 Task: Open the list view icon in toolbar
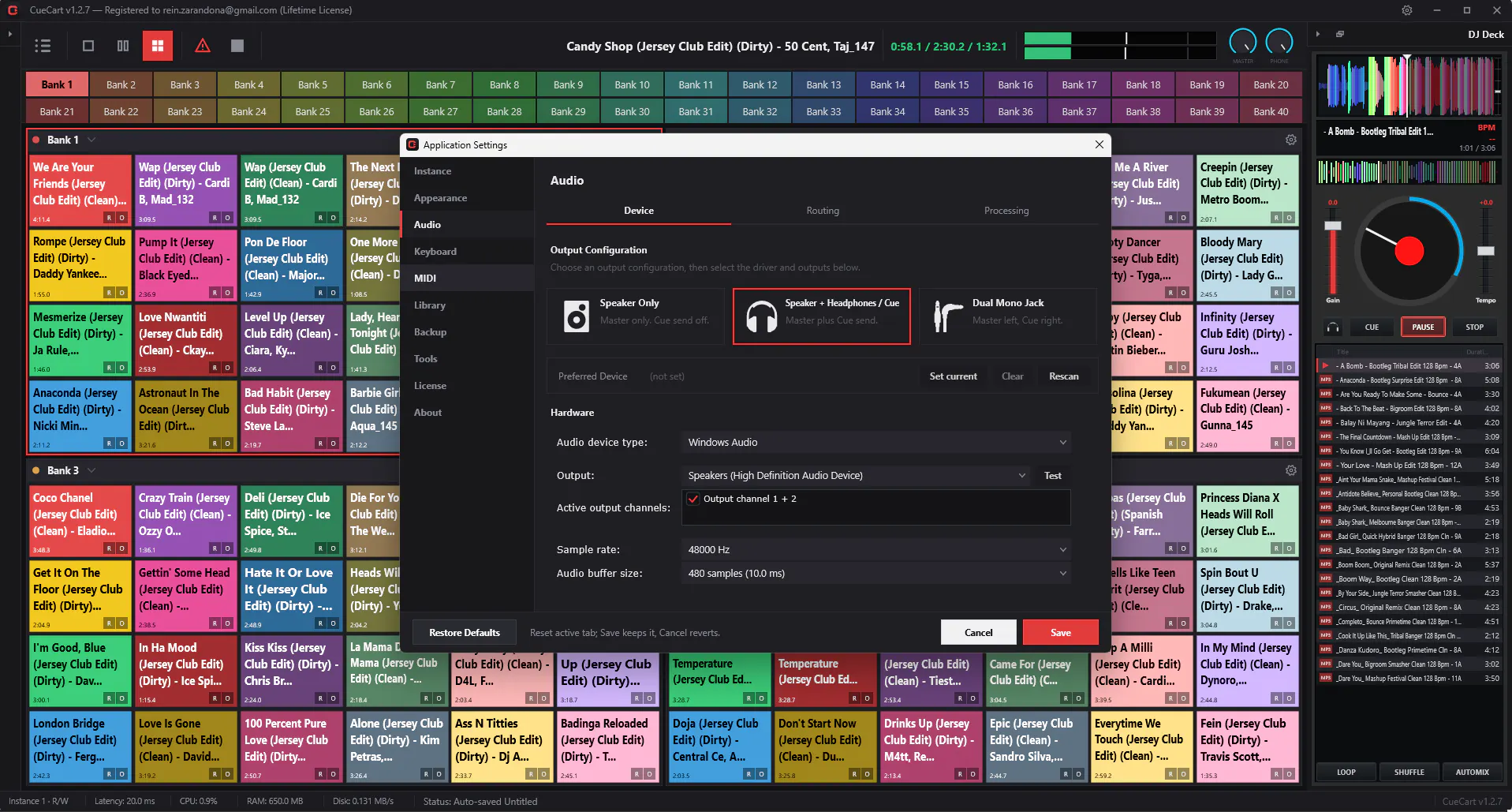pos(43,46)
